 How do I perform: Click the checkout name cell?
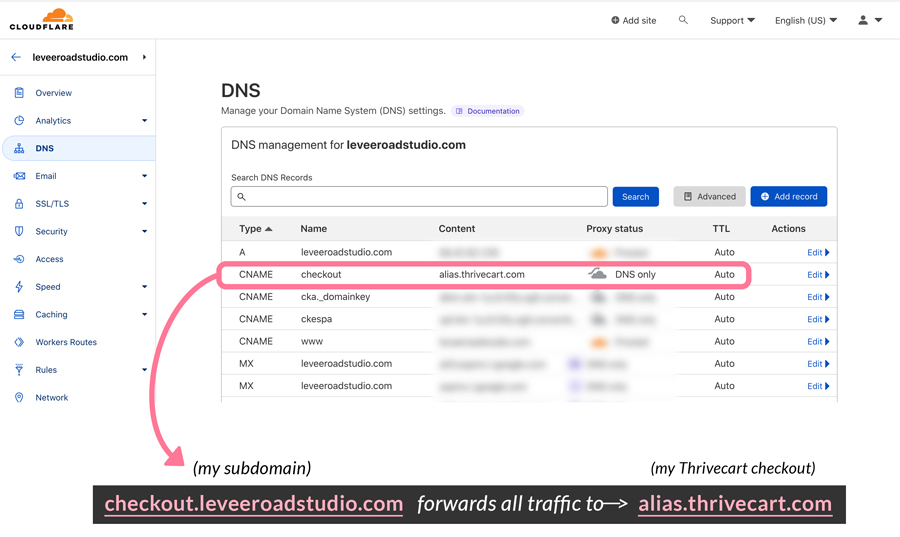(x=321, y=274)
